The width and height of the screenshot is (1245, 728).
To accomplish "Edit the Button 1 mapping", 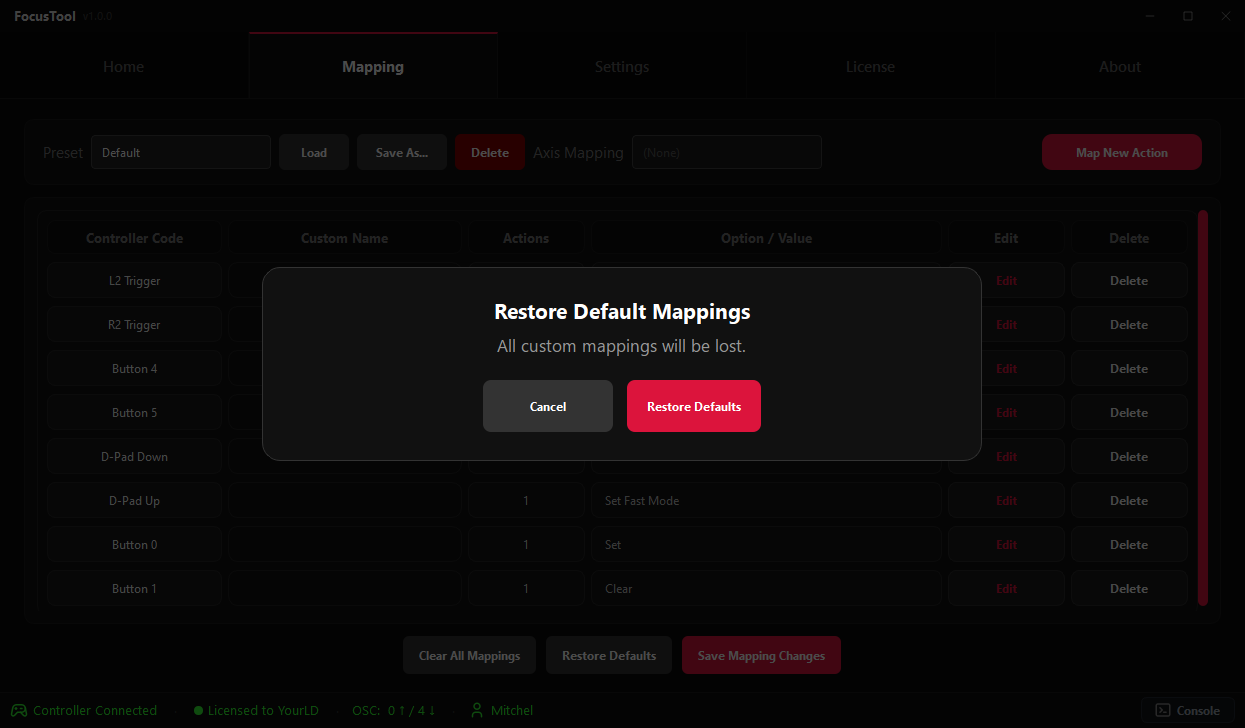I will click(x=1006, y=588).
